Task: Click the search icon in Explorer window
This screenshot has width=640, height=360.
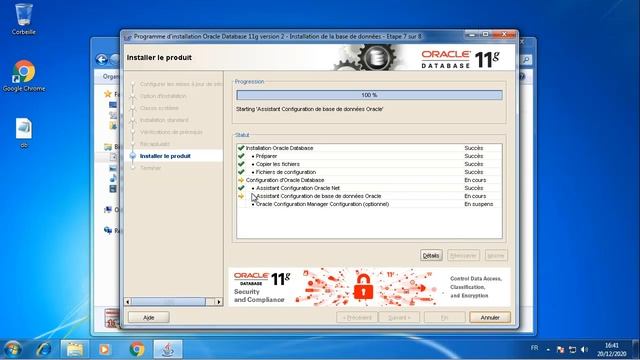Action: pos(526,60)
